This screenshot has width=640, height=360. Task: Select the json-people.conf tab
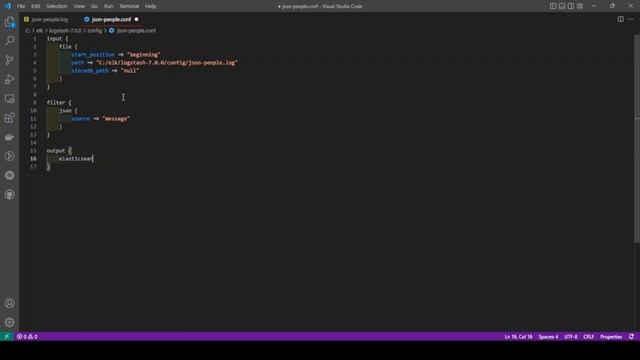[x=111, y=19]
